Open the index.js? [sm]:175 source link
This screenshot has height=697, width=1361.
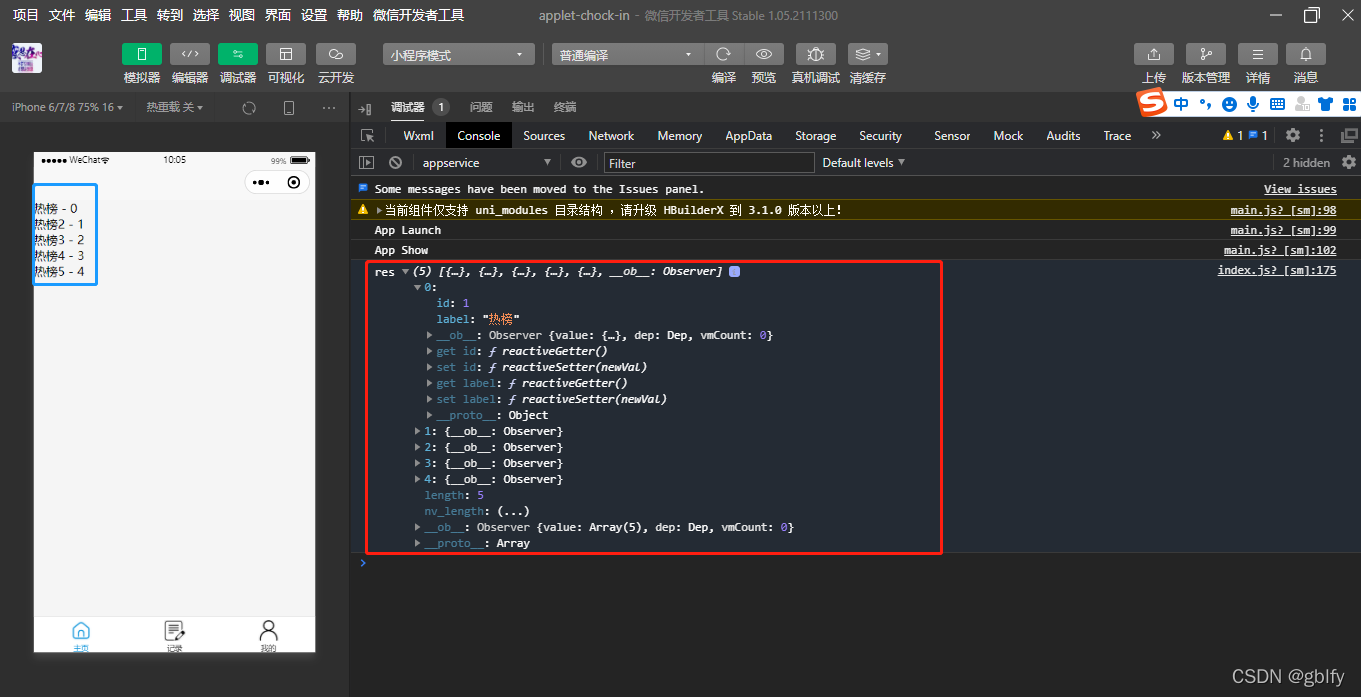click(1277, 271)
